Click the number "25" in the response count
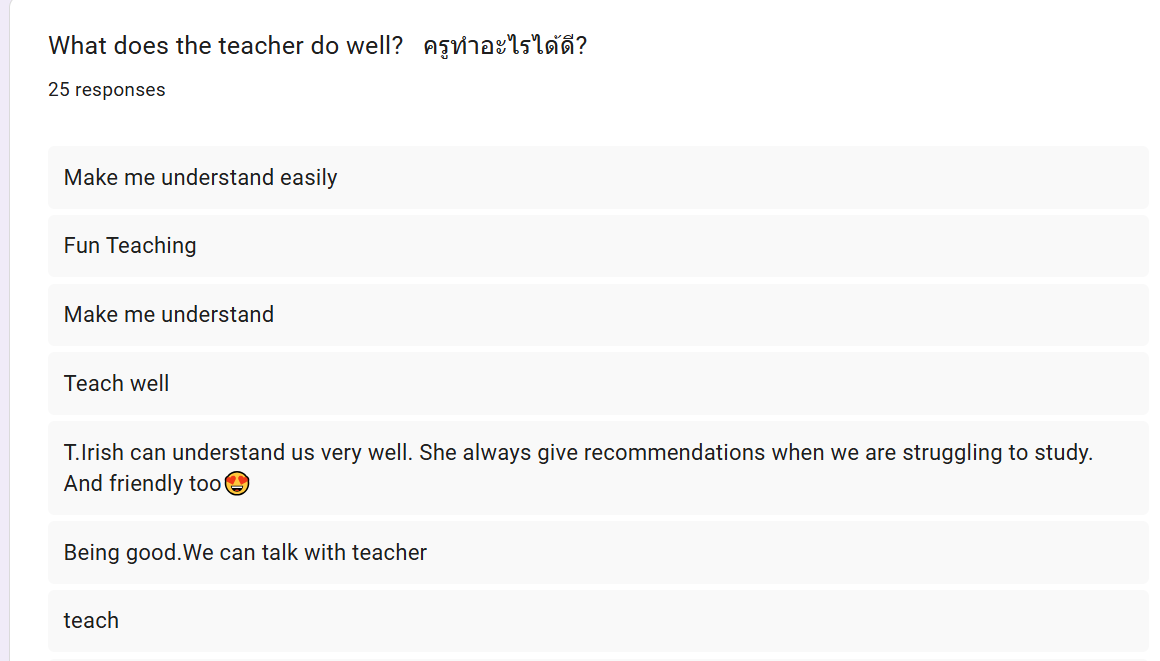Viewport: 1160px width, 661px height. pos(59,90)
